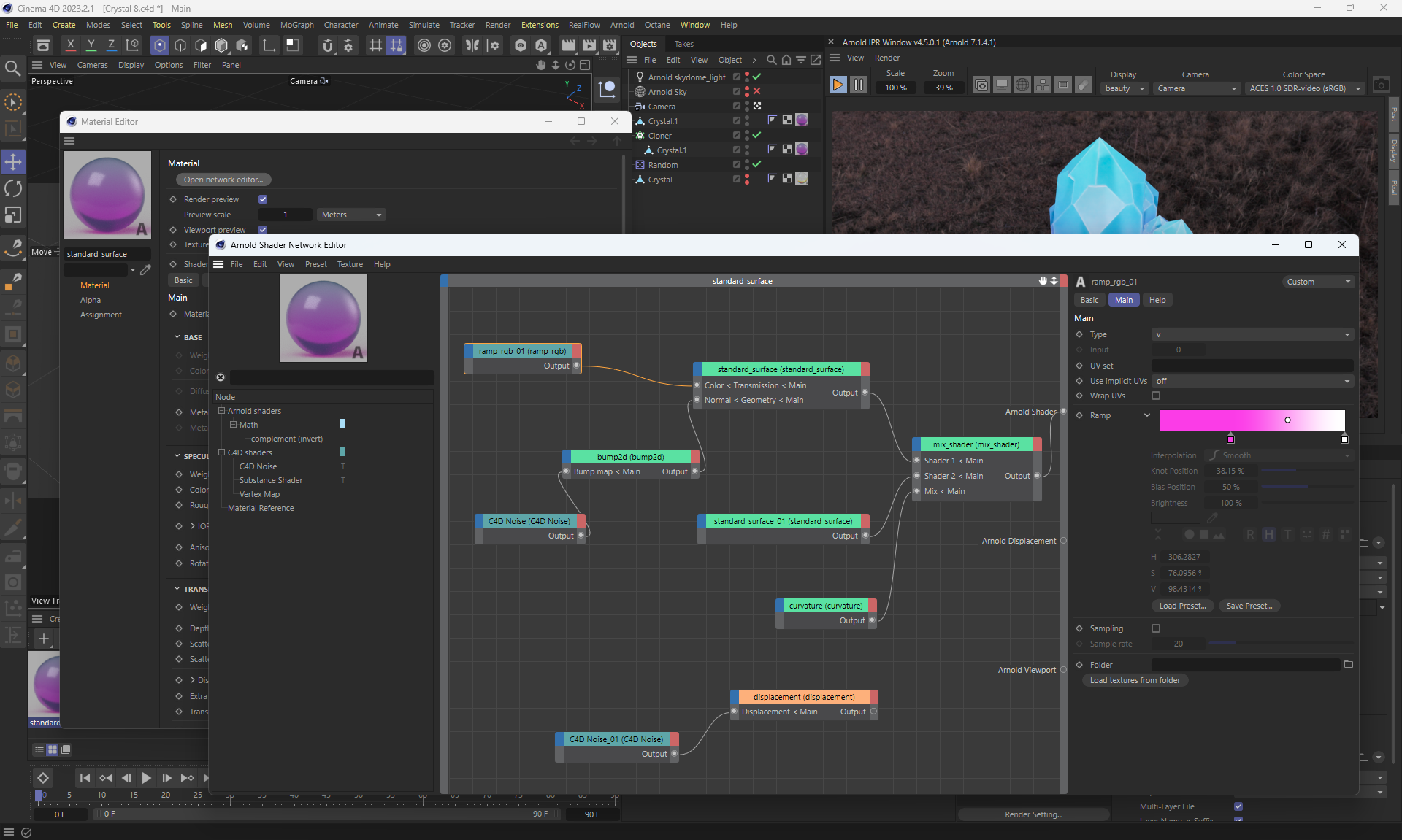Click Load Preset button

coord(1182,606)
